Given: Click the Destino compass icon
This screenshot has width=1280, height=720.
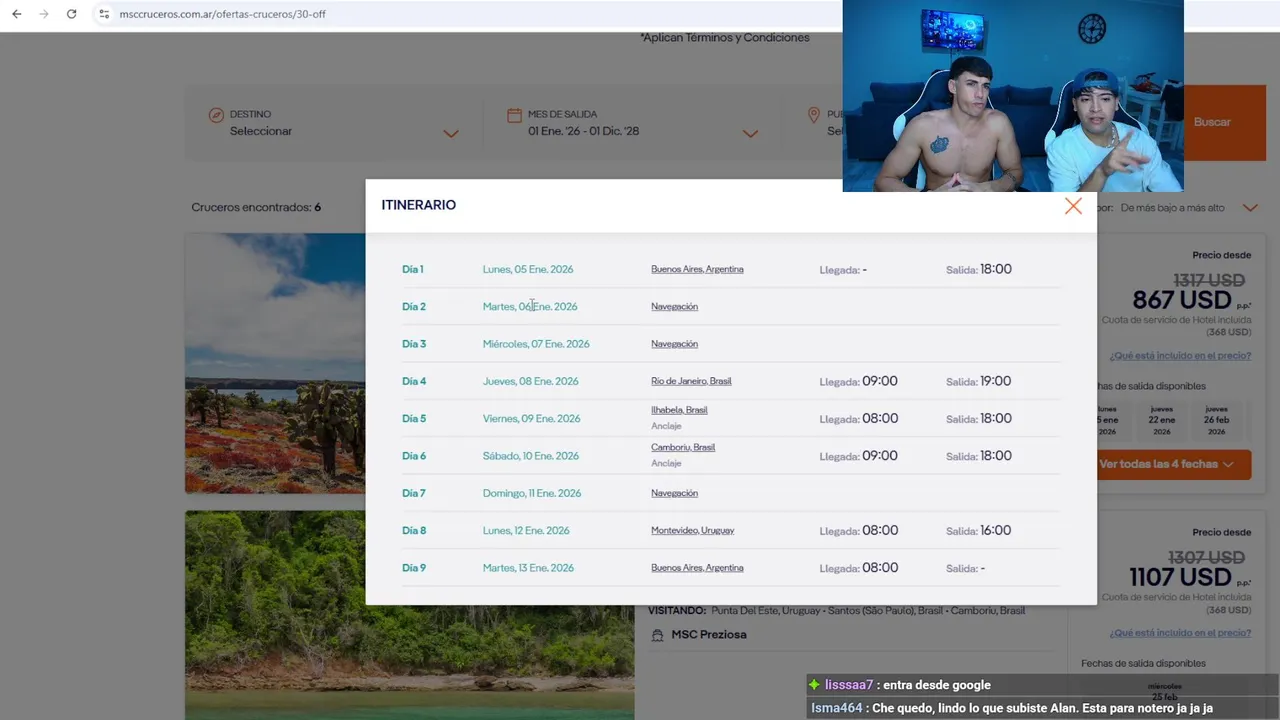Looking at the screenshot, I should (215, 115).
